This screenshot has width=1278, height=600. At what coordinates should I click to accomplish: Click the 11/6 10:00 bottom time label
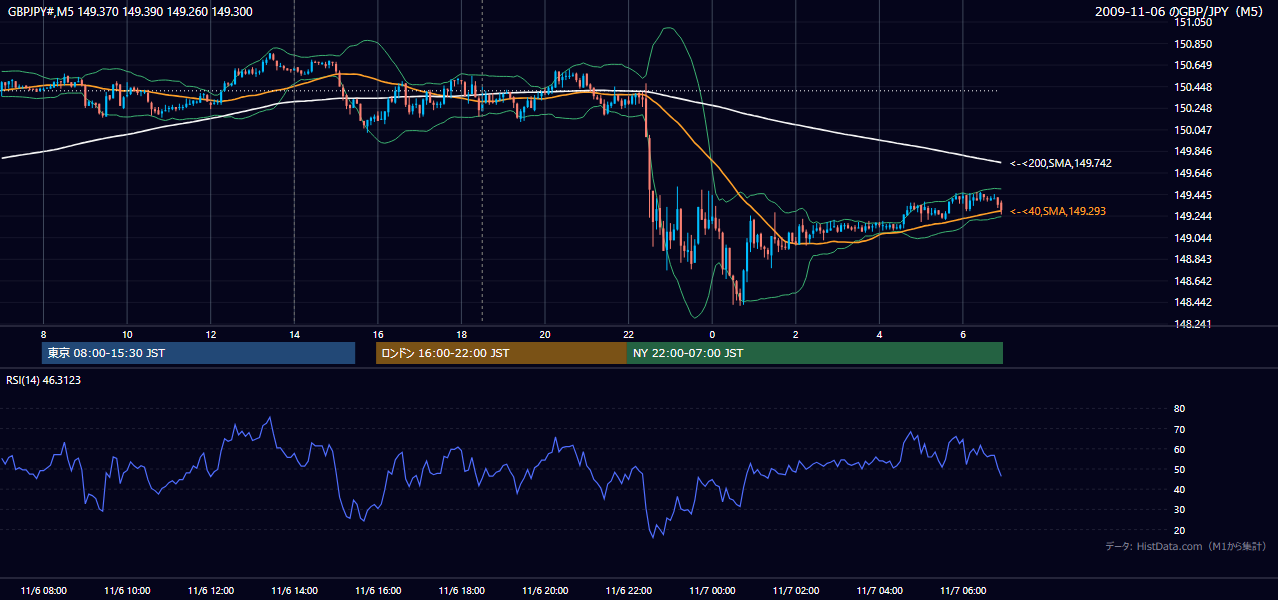(127, 591)
